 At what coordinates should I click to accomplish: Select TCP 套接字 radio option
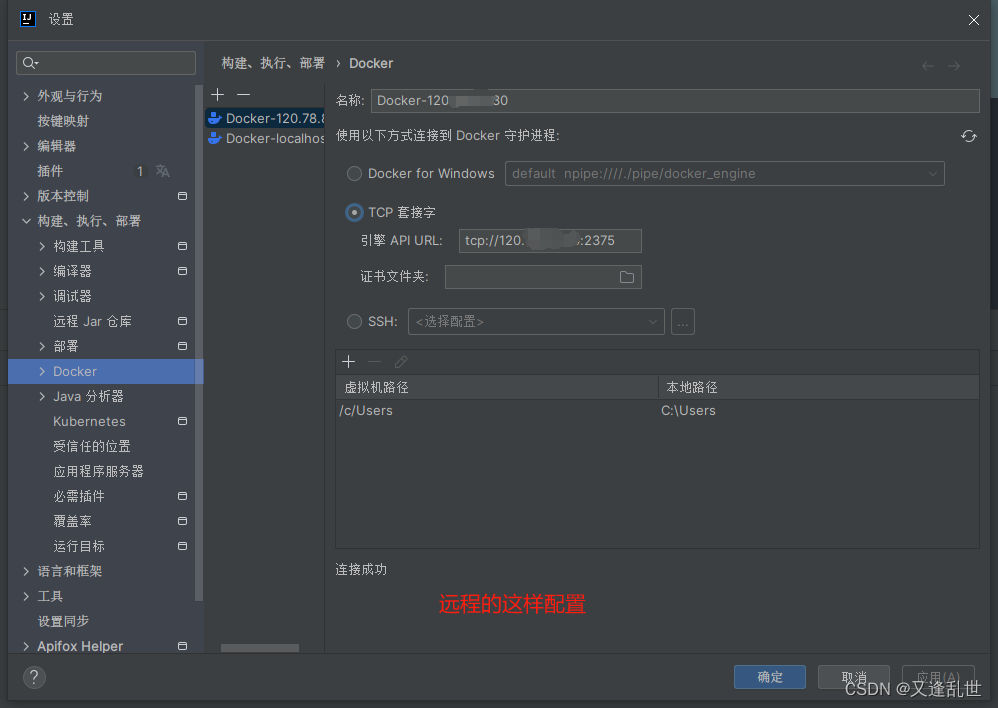[354, 212]
